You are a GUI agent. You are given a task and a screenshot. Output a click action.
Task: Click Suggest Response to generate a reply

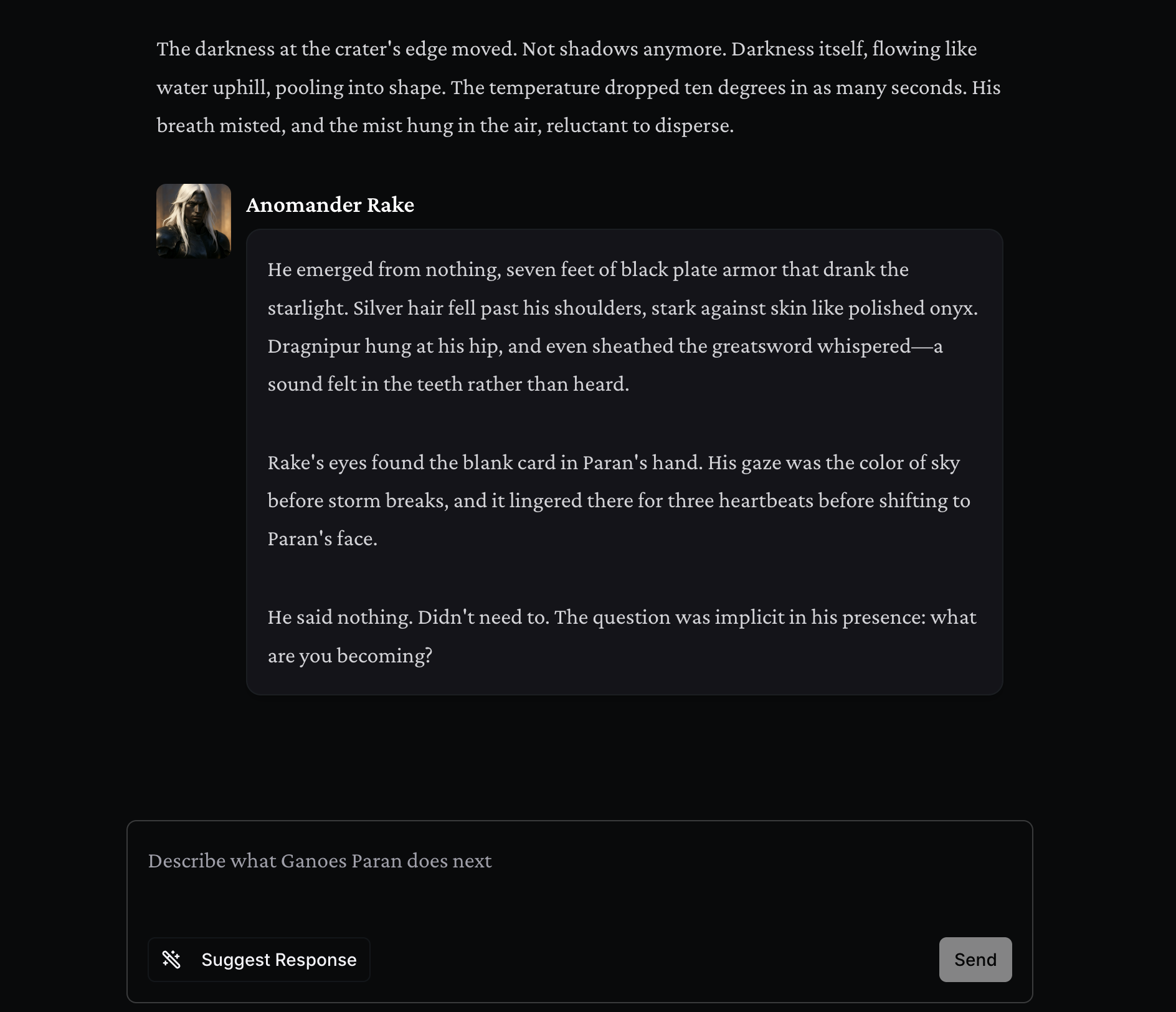point(259,960)
